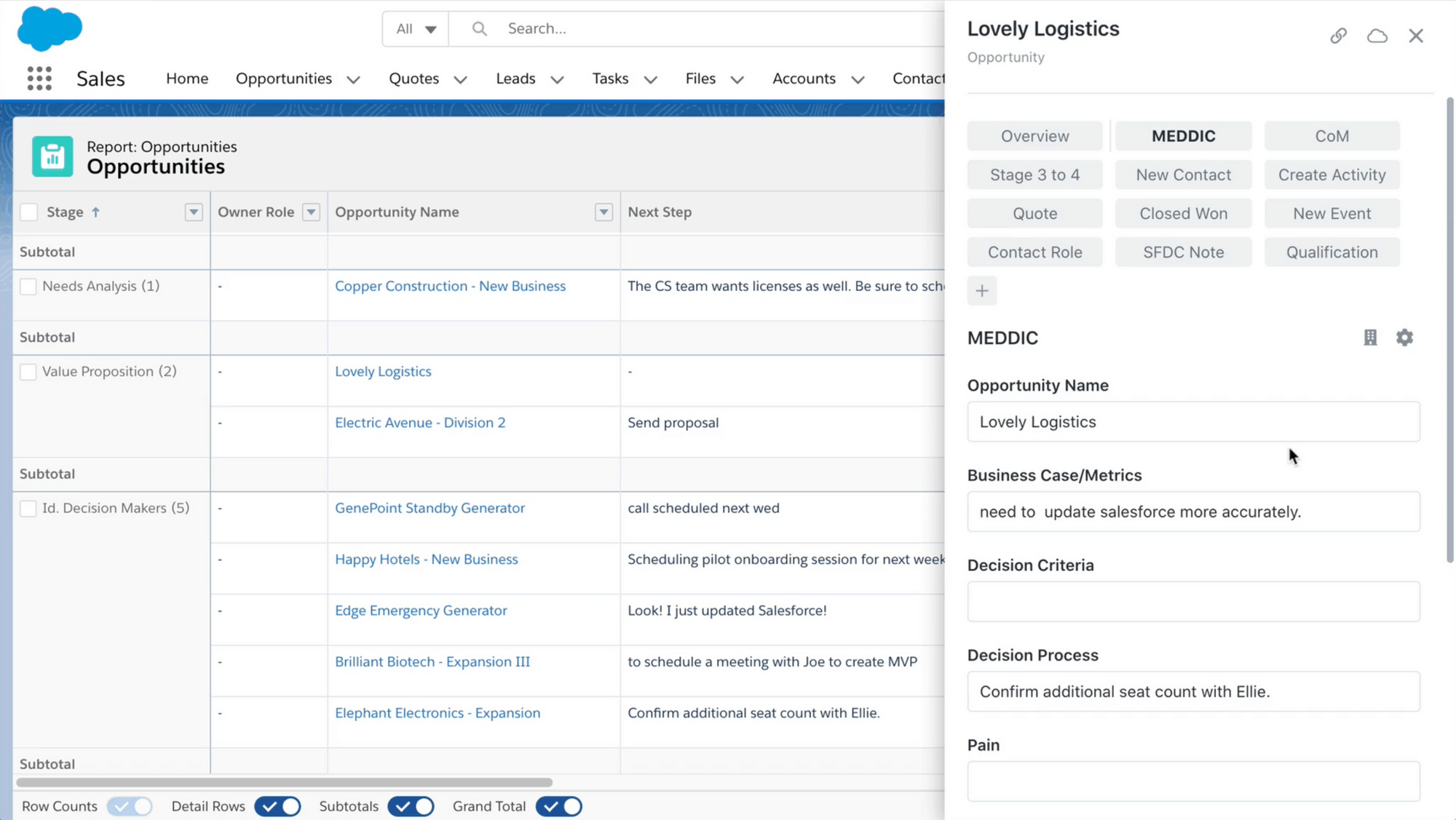Open Edge Emergency Generator link
The height and width of the screenshot is (820, 1456).
tap(421, 610)
